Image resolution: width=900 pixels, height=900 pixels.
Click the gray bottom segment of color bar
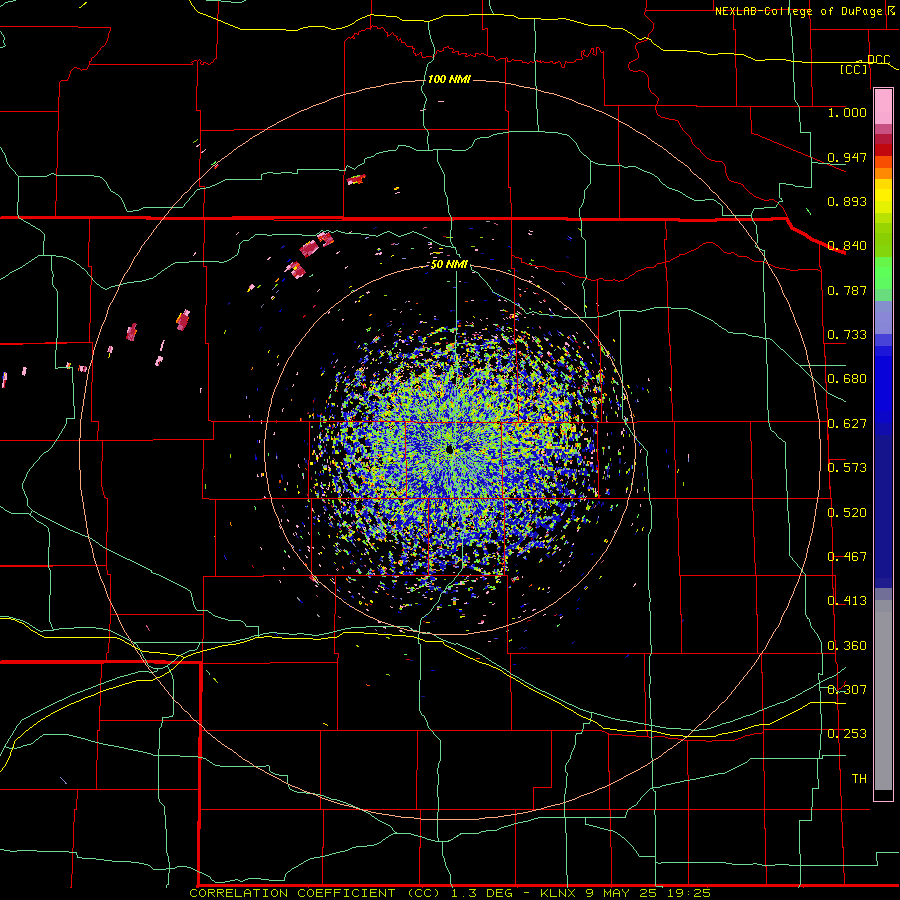click(883, 695)
